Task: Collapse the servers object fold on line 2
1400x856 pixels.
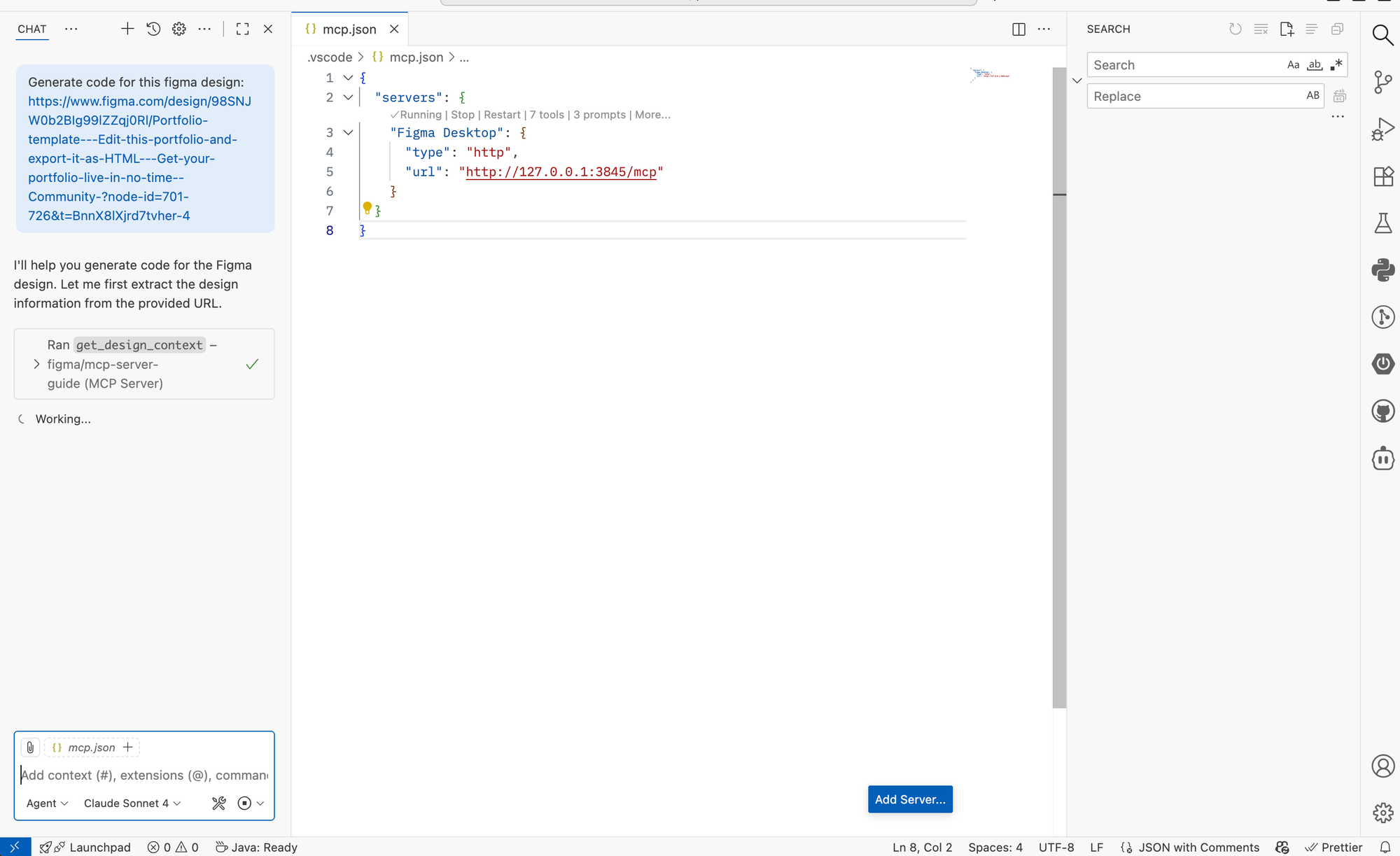Action: coord(347,97)
